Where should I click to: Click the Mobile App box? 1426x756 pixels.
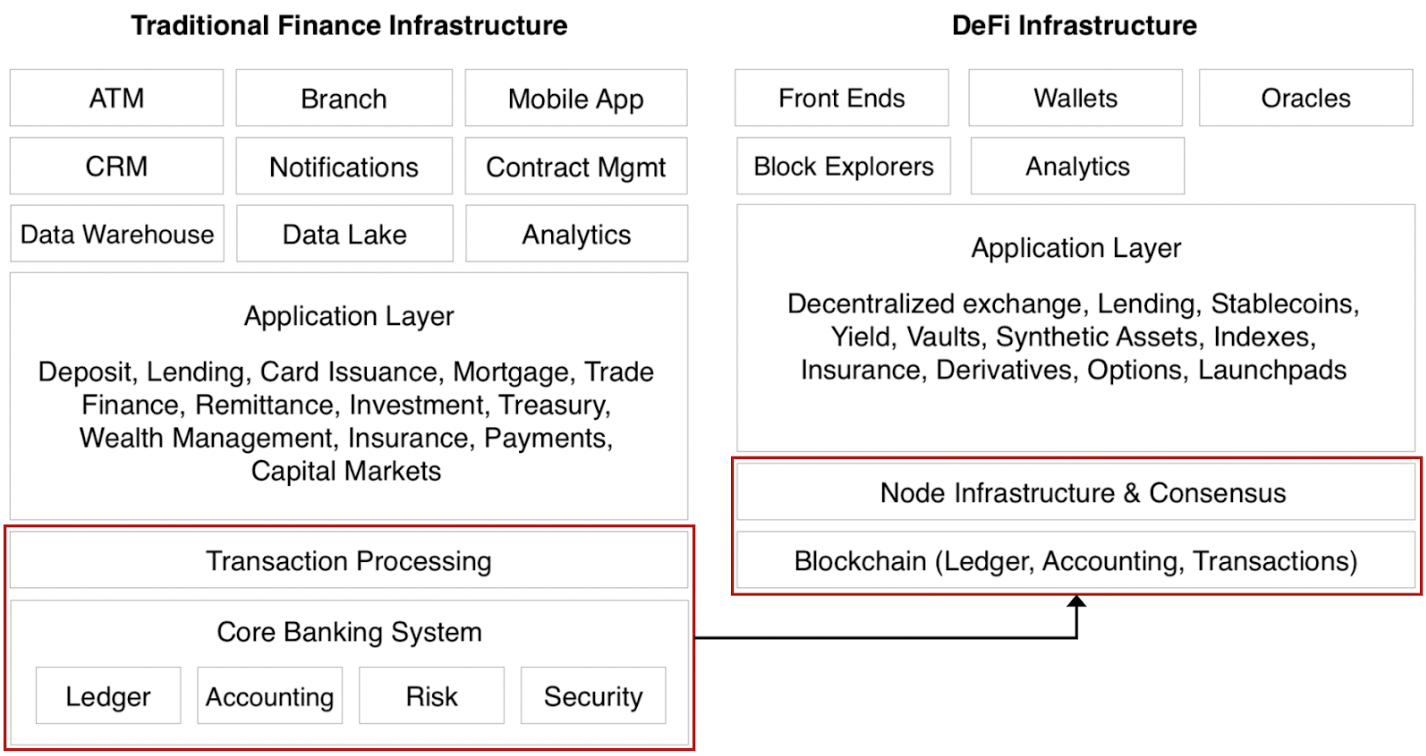point(576,98)
